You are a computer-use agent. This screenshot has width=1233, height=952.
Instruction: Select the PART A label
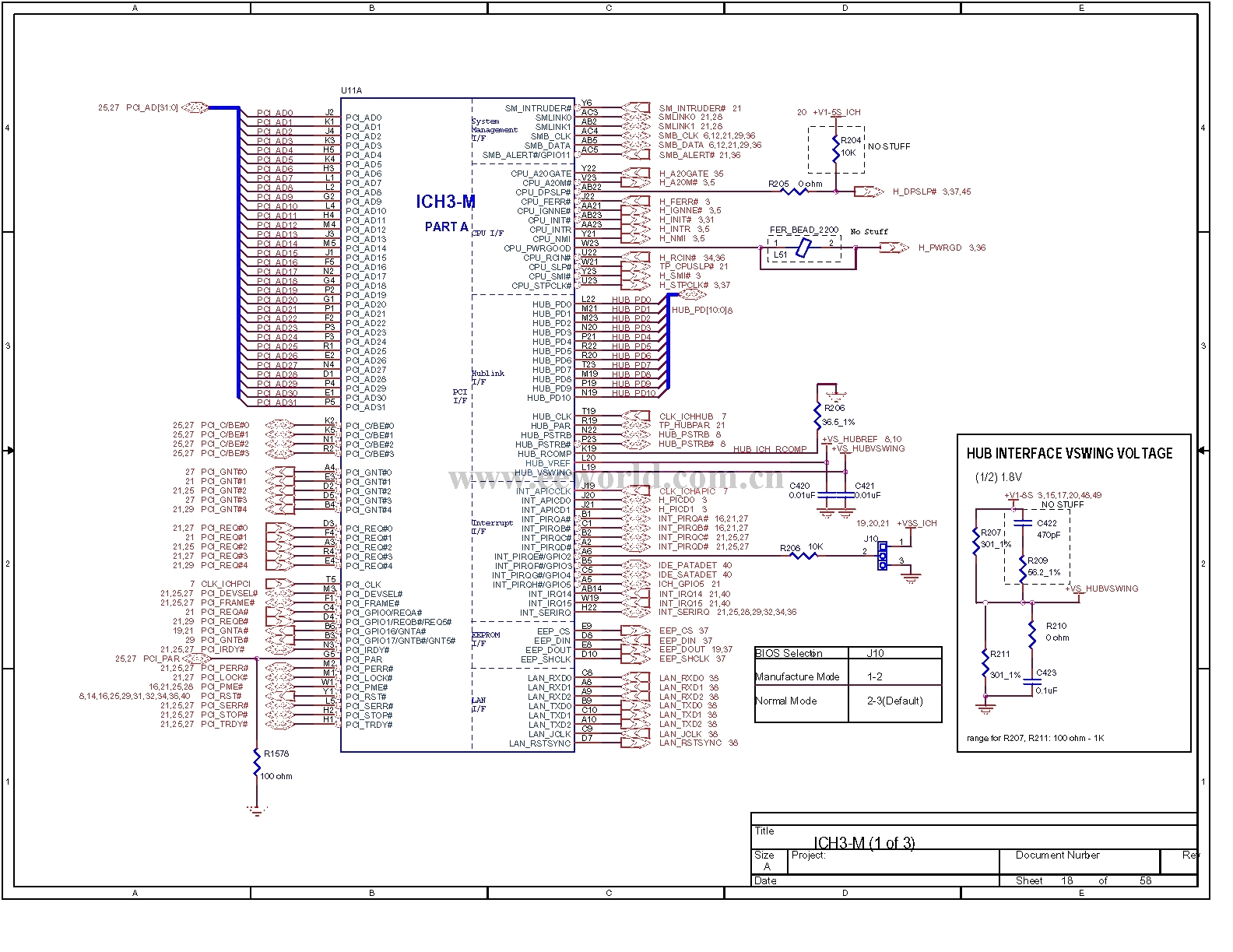[x=446, y=227]
